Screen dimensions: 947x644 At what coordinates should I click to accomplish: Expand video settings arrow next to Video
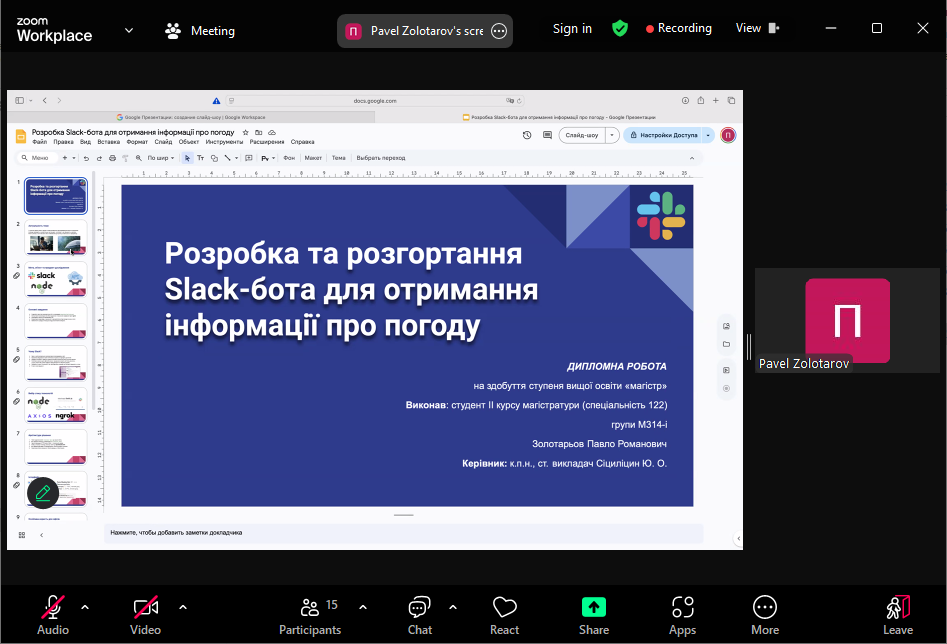(x=183, y=606)
